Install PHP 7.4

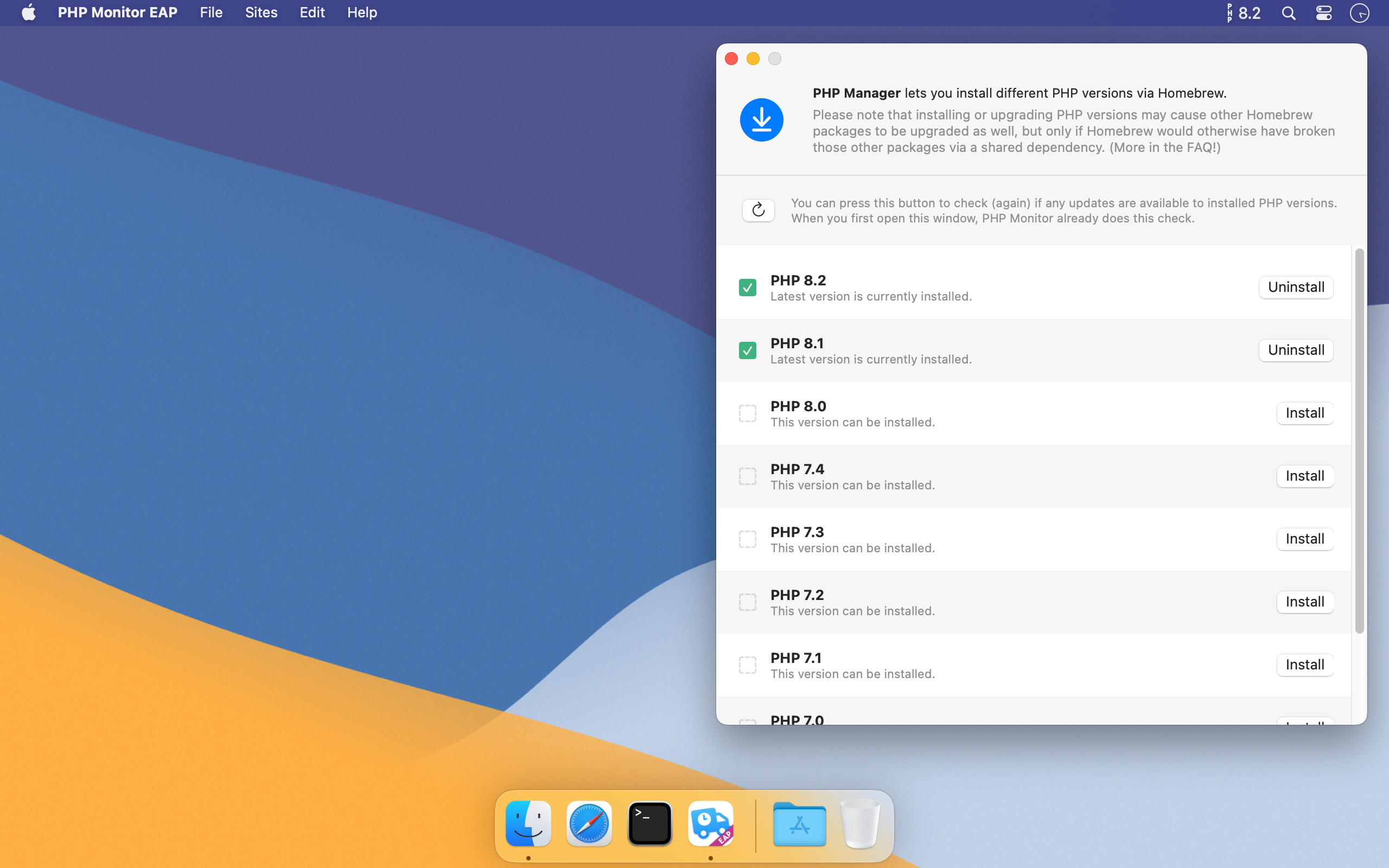[x=1304, y=476]
